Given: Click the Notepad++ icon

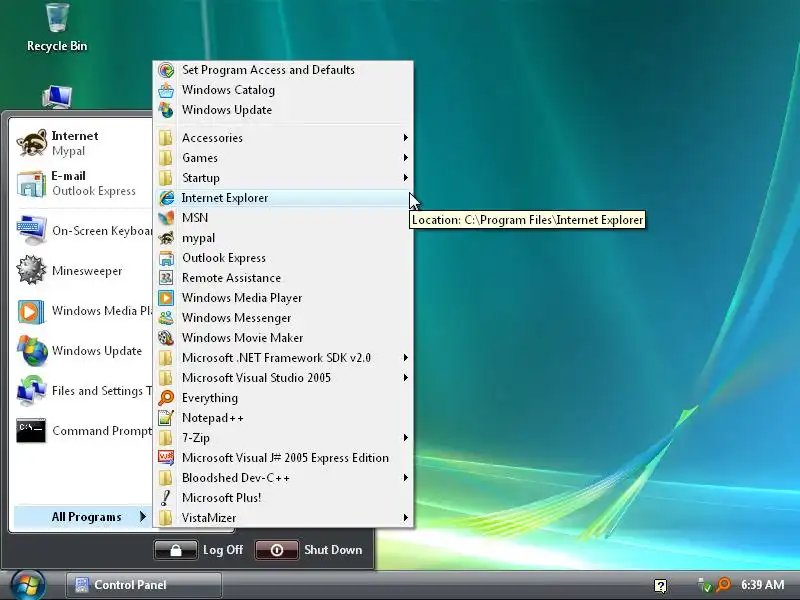Looking at the screenshot, I should pos(166,418).
